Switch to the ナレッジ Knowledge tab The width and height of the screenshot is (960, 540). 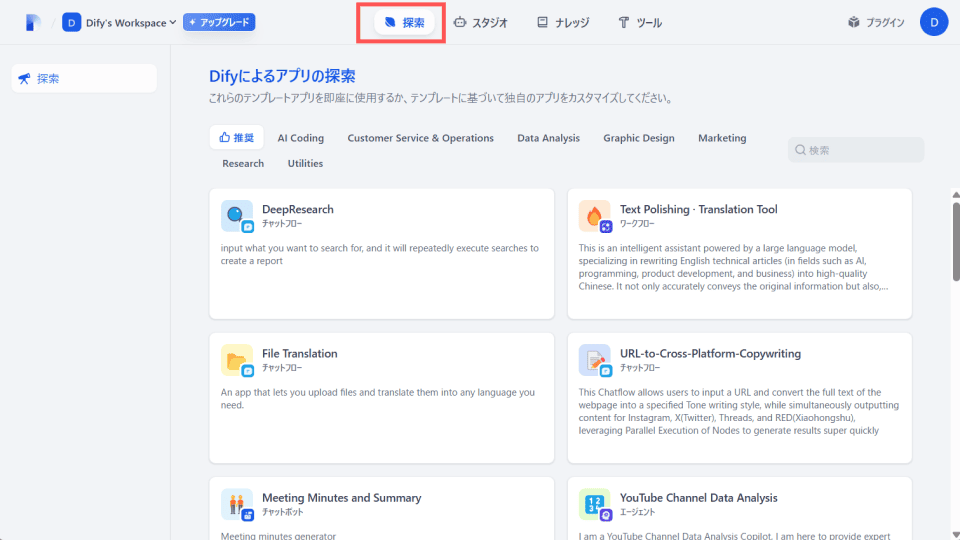563,23
